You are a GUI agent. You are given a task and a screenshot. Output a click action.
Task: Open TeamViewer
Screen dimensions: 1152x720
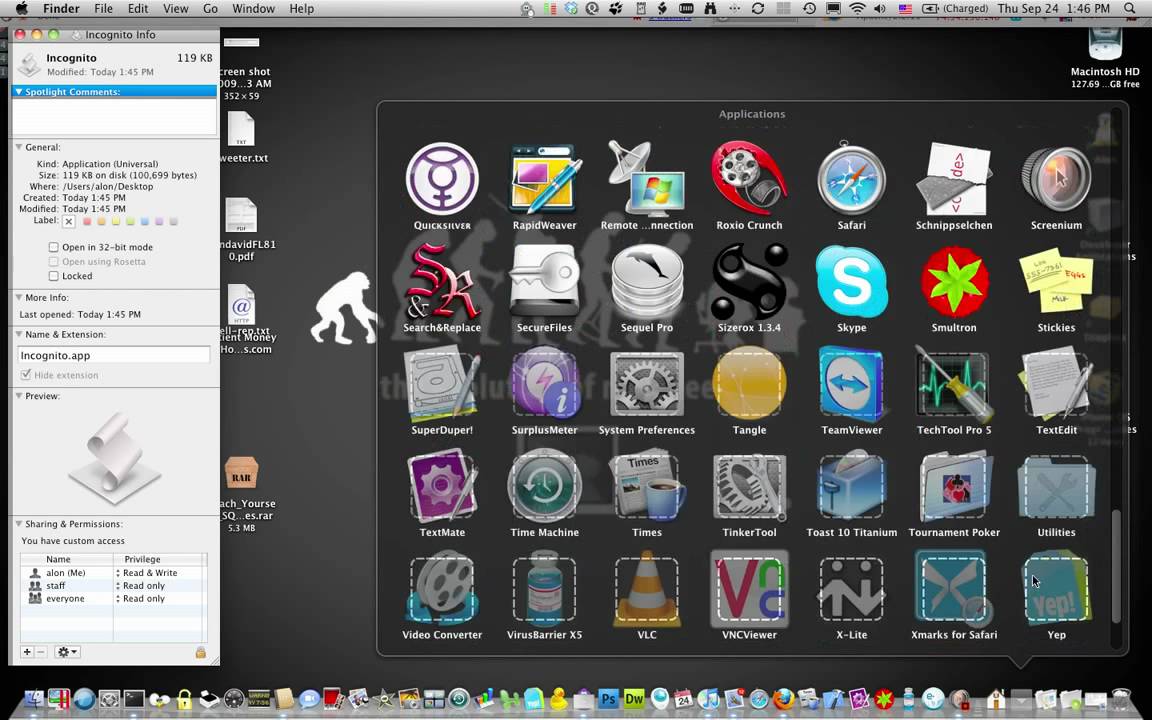click(x=852, y=384)
